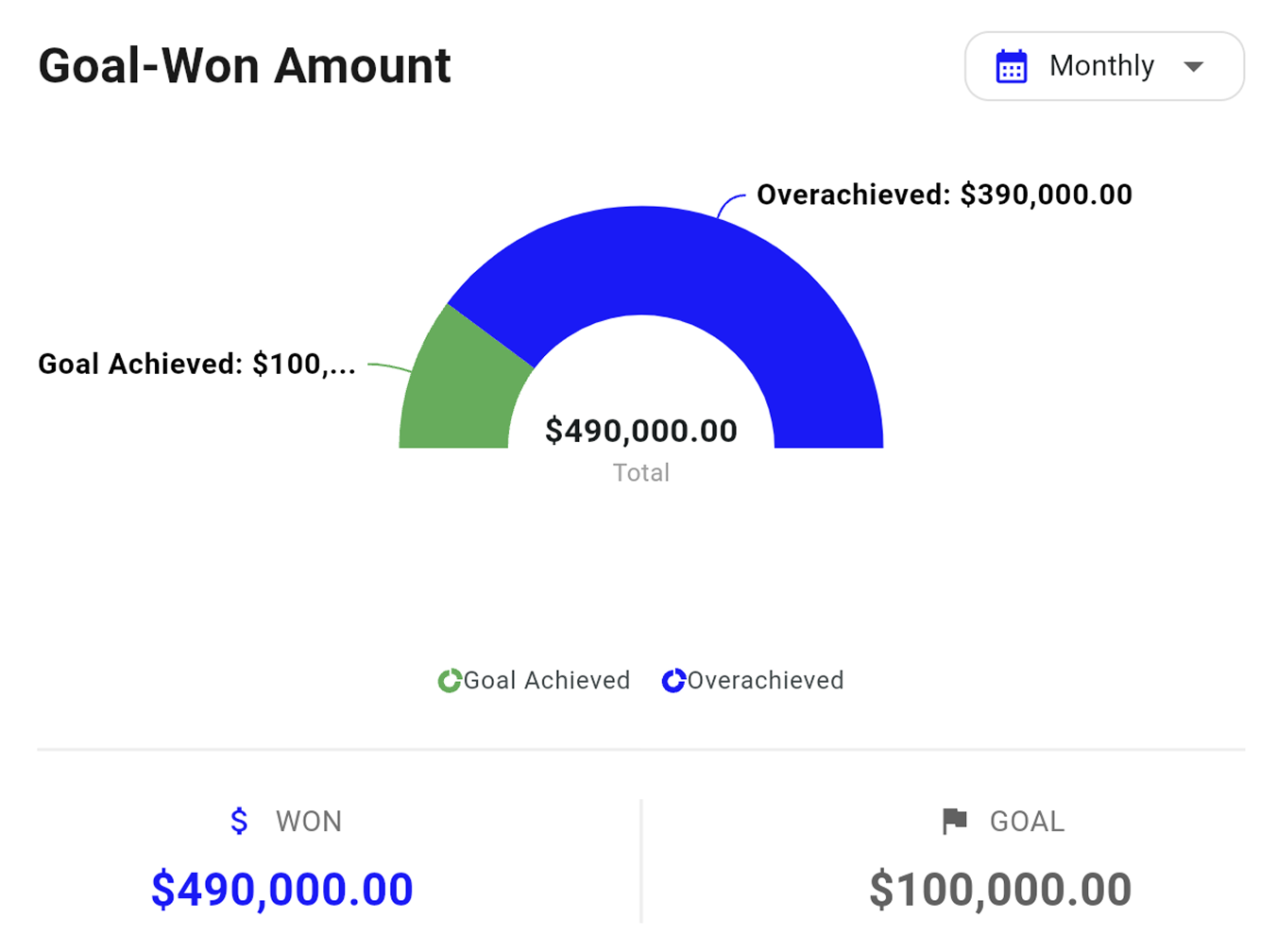Viewport: 1277px width, 952px height.
Task: Click the flag icon beside GOAL
Action: (x=954, y=821)
